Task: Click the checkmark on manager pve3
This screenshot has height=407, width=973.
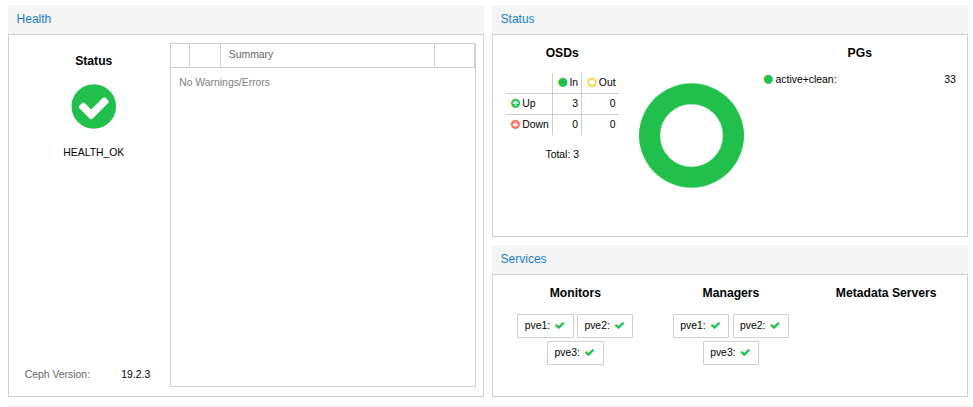Action: pos(746,353)
